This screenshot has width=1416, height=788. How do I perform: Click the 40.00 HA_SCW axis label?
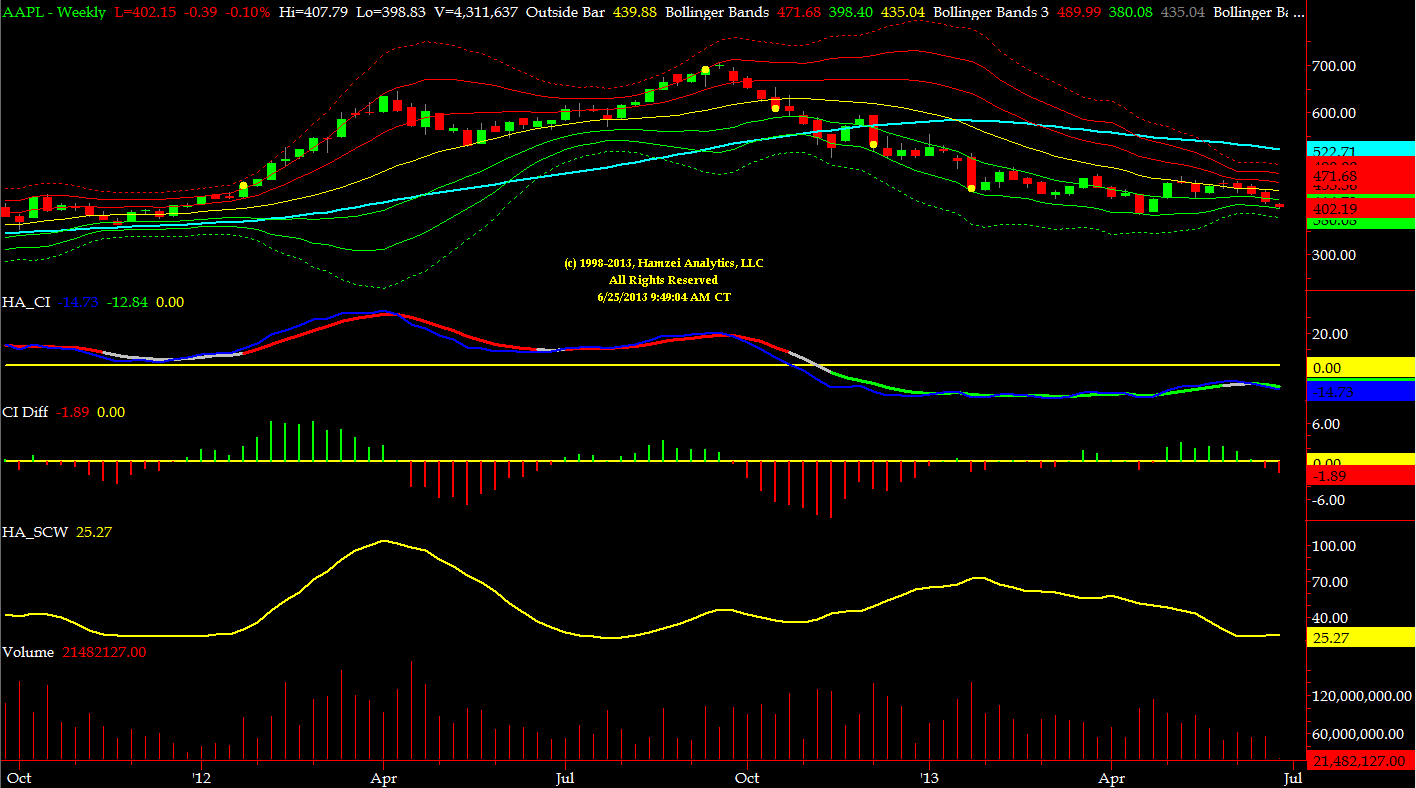(x=1329, y=618)
